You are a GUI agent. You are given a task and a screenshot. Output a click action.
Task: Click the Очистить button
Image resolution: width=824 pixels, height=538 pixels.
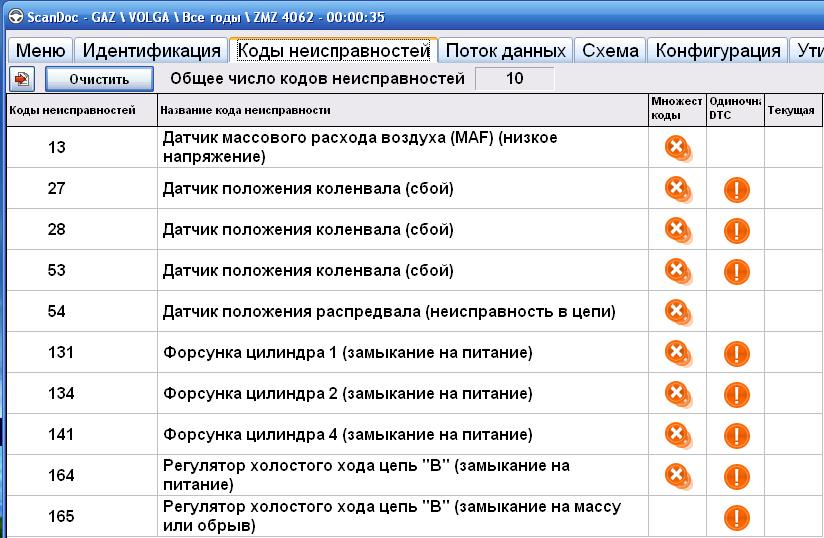coord(99,79)
